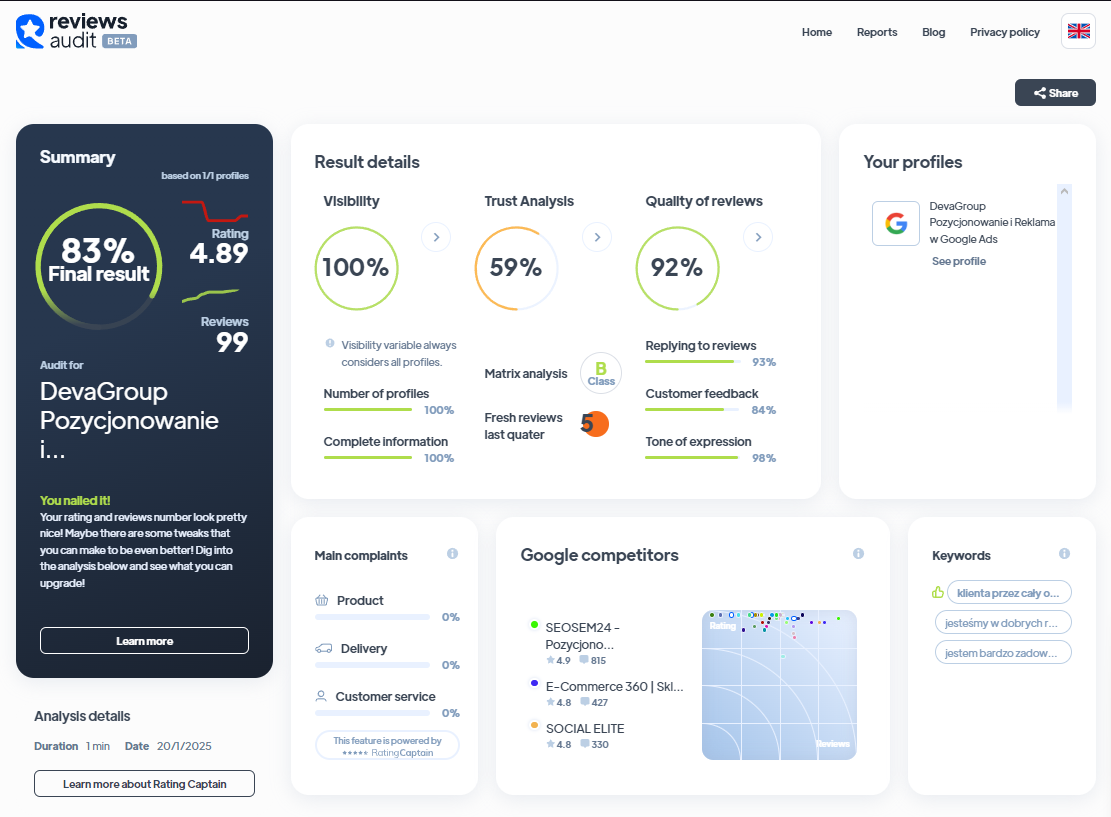Open the Privacy policy menu link
This screenshot has height=817, width=1111.
point(1005,32)
